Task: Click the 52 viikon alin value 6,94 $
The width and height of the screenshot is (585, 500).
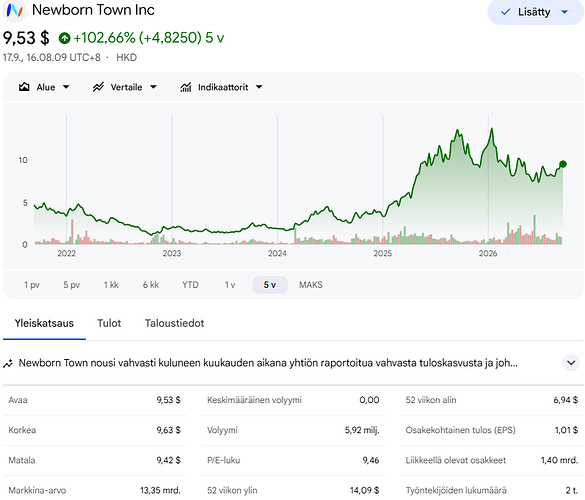Action: click(x=566, y=400)
